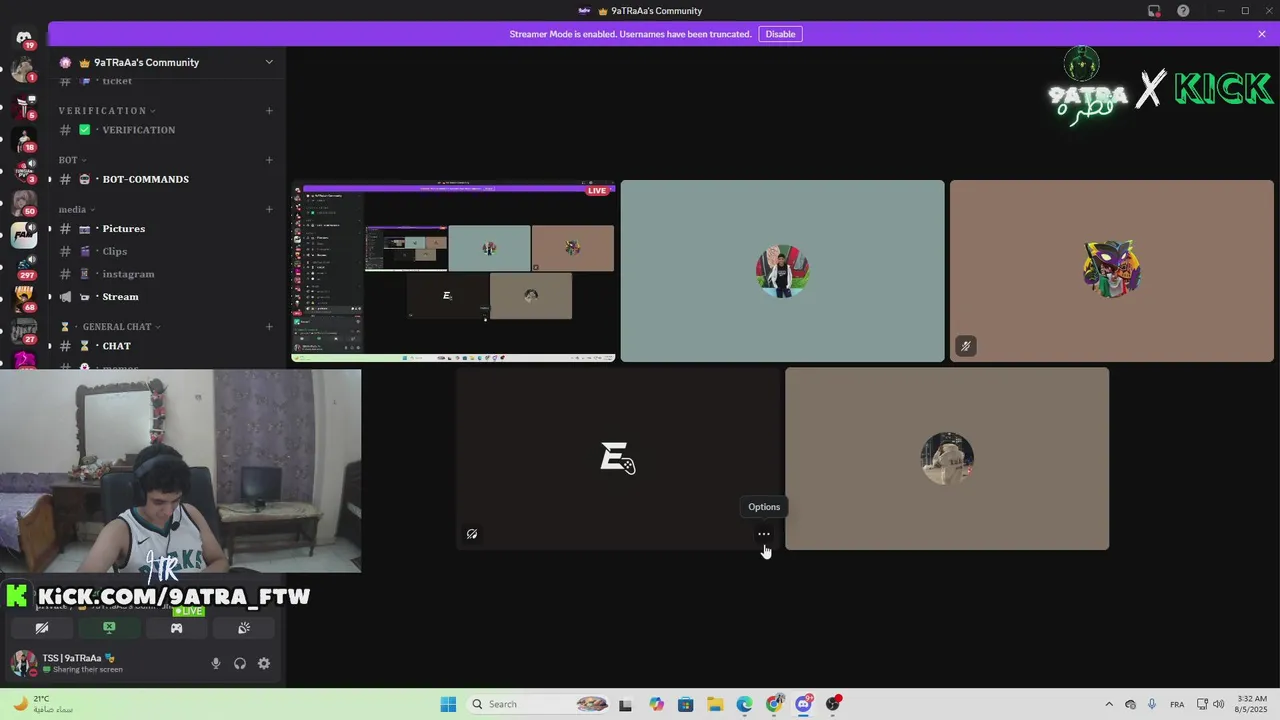Open server icon with 5 badge
The image size is (1280, 720).
[24, 107]
